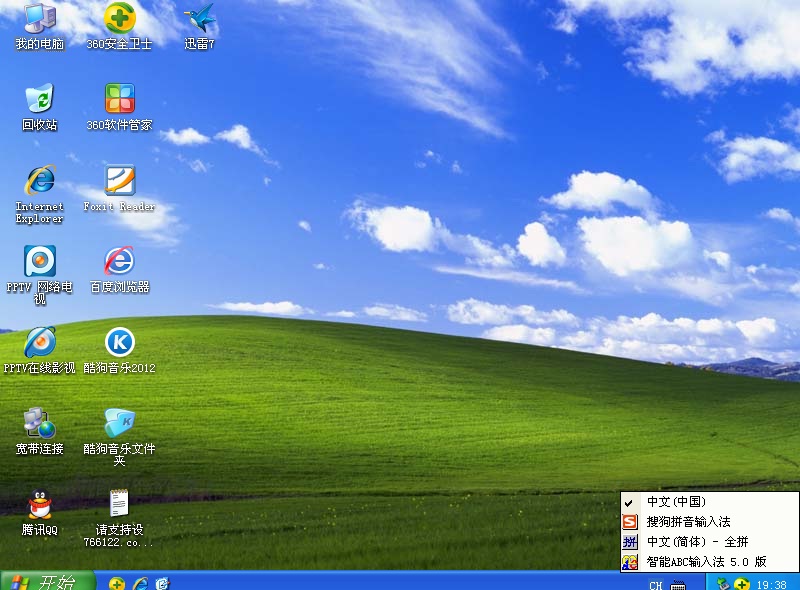Click the 腾讯QQ penguin icon
This screenshot has width=800, height=590.
coord(40,504)
